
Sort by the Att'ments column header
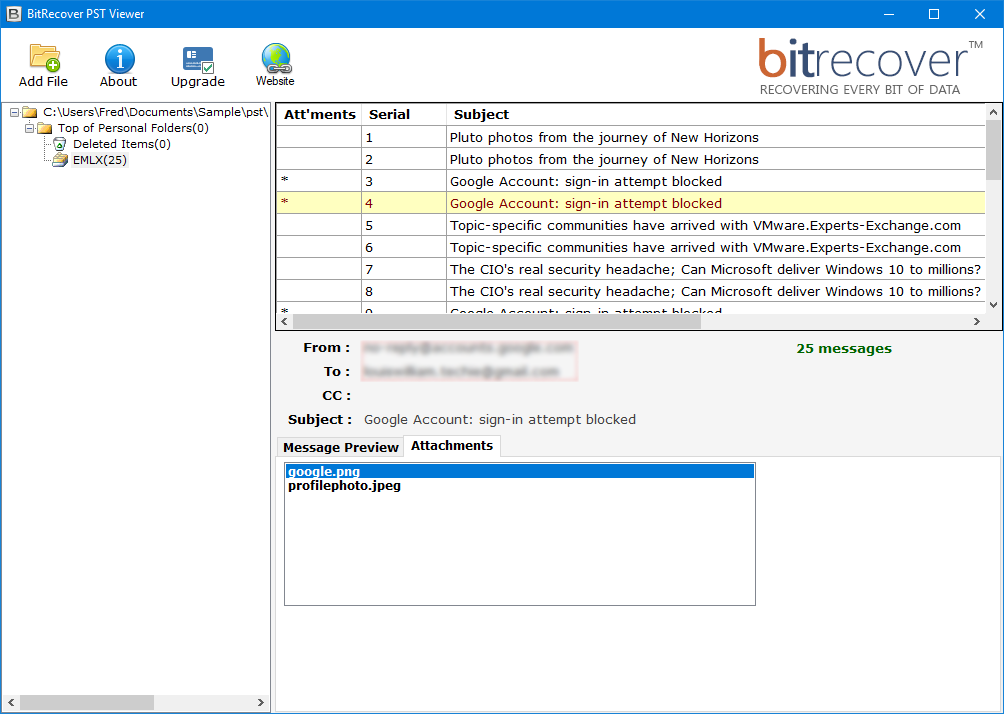320,115
